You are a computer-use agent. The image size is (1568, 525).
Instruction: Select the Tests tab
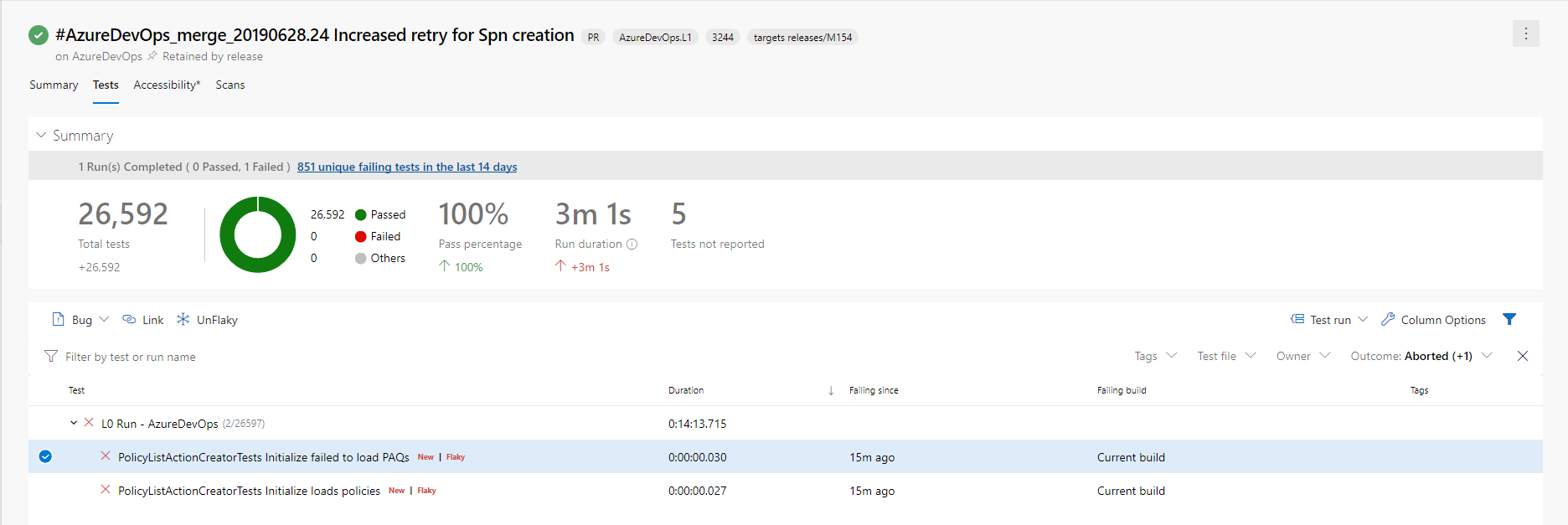pos(106,85)
